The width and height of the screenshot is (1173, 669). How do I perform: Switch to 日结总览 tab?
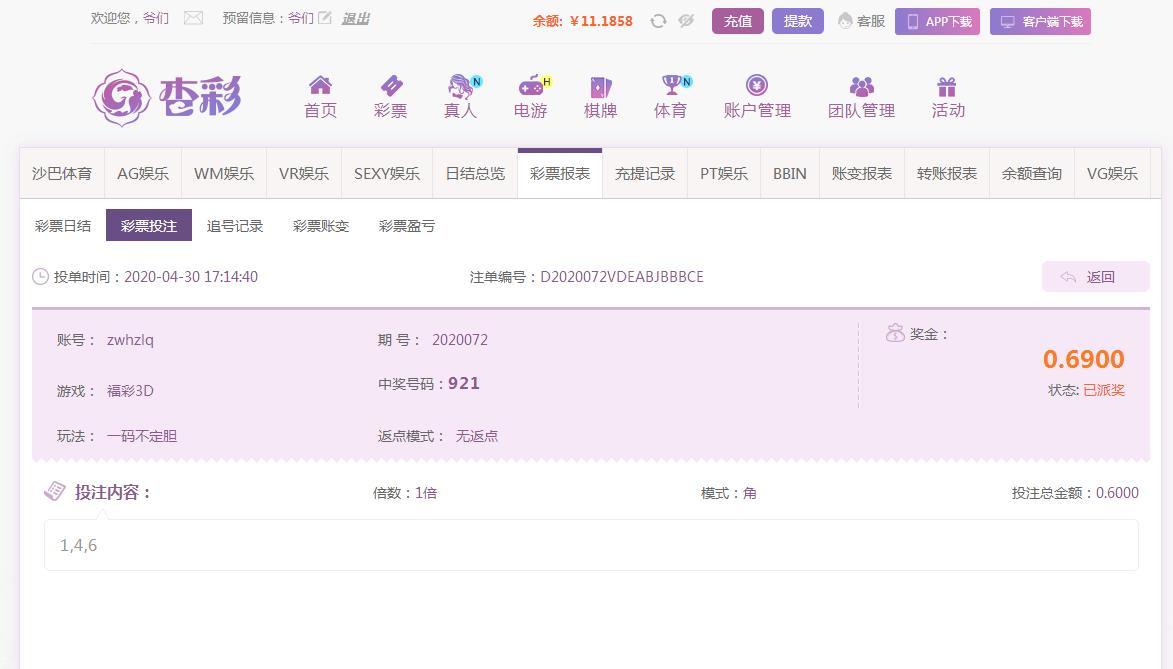[x=475, y=174]
